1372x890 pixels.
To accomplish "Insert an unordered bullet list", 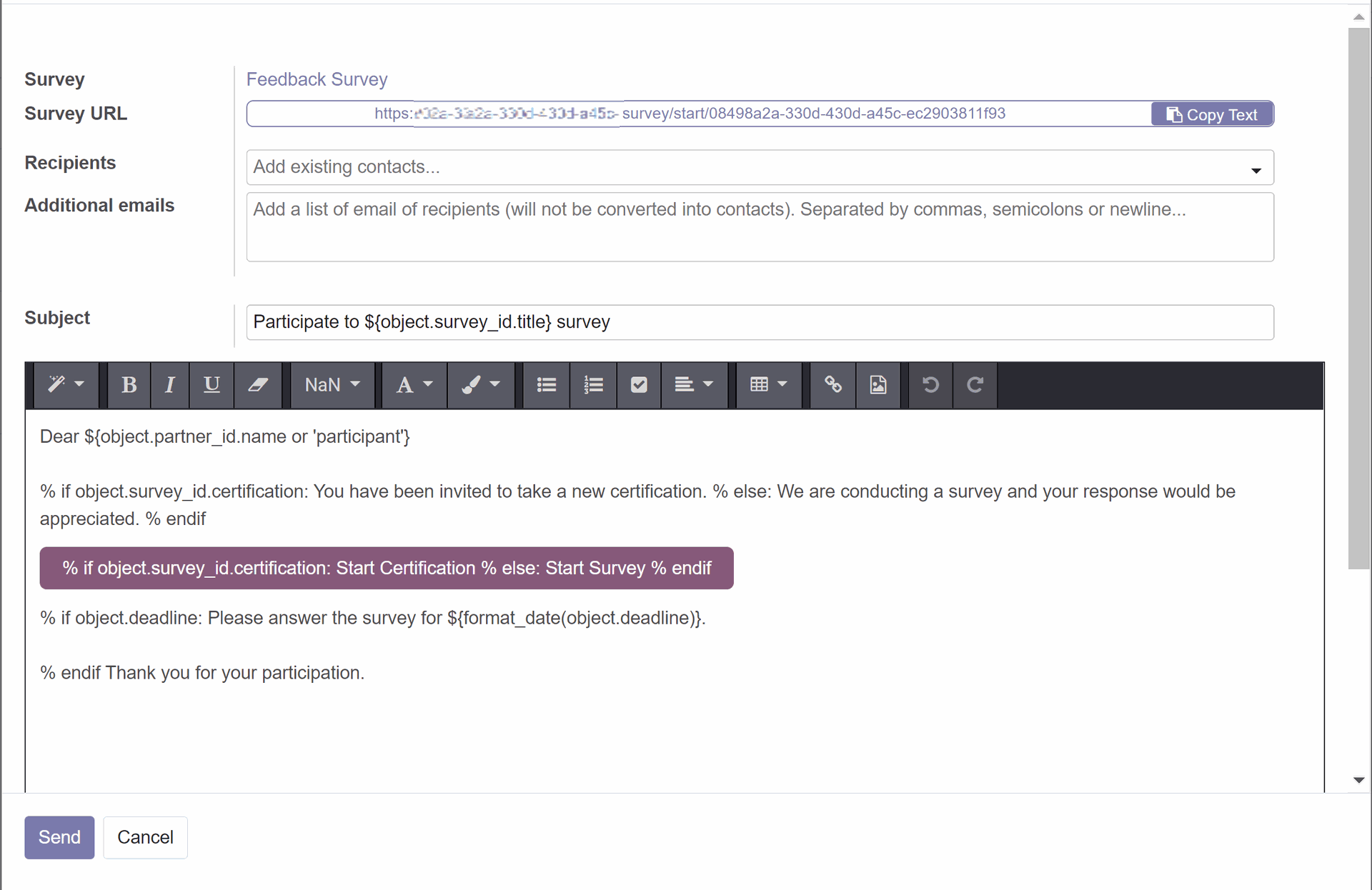I will [547, 385].
